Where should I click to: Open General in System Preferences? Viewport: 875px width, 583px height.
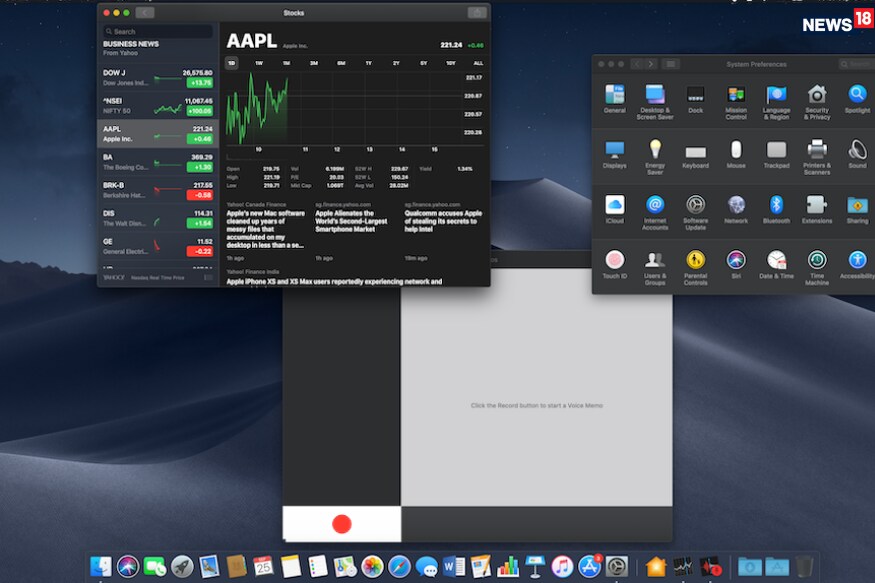pyautogui.click(x=614, y=99)
